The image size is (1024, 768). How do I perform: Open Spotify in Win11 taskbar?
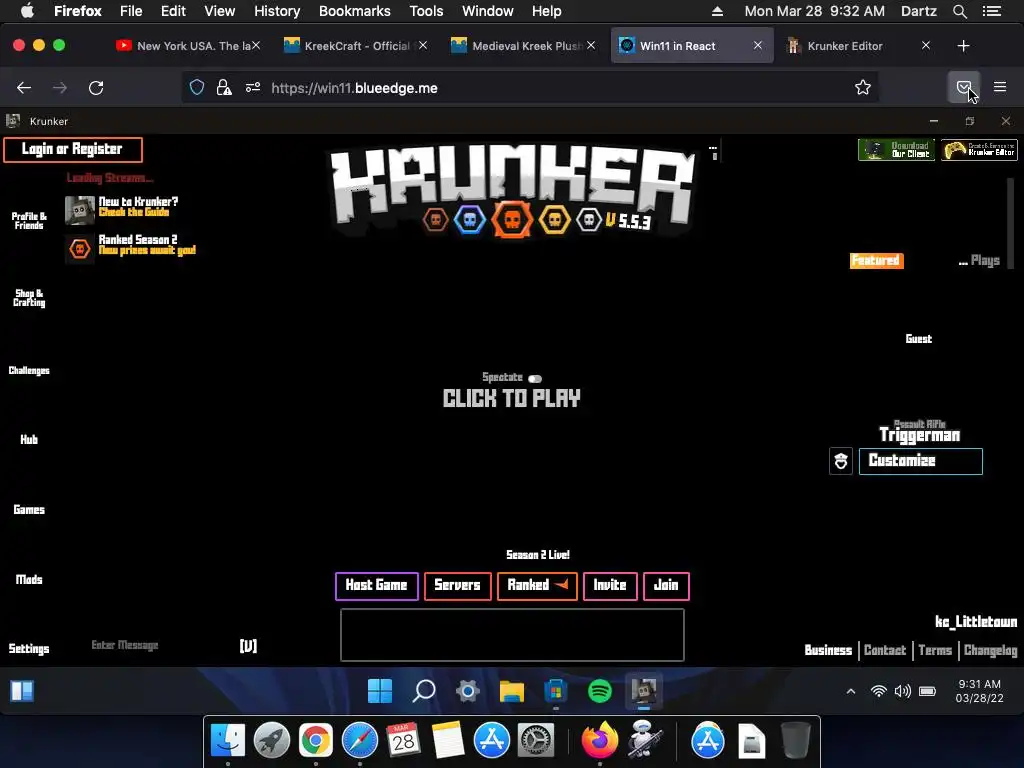pyautogui.click(x=600, y=690)
